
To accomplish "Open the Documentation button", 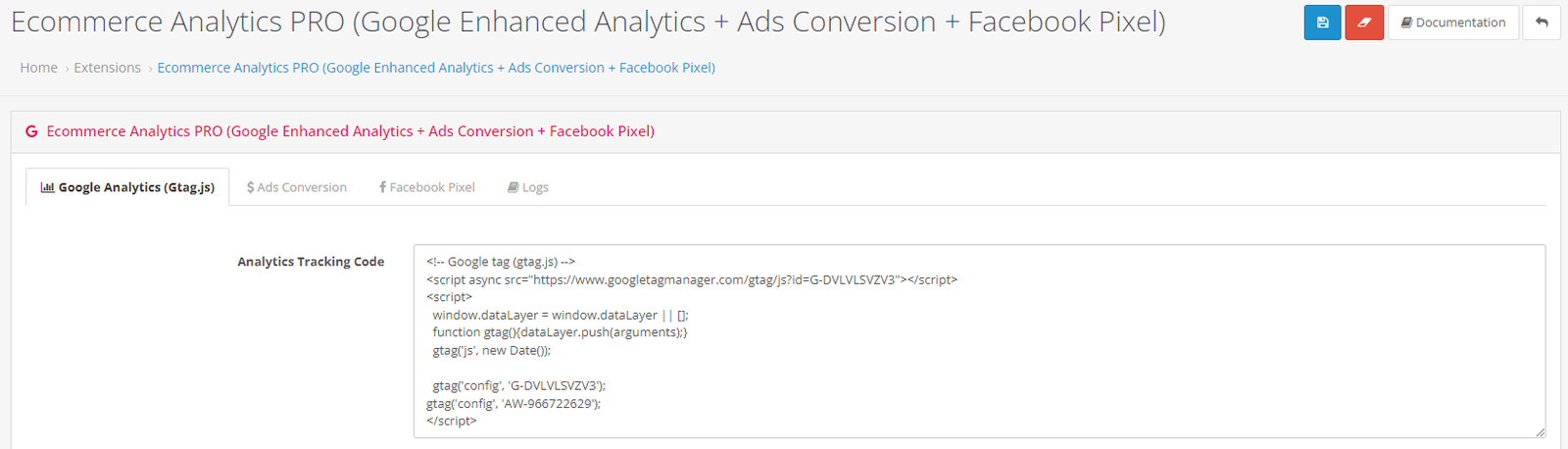I will pyautogui.click(x=1453, y=23).
